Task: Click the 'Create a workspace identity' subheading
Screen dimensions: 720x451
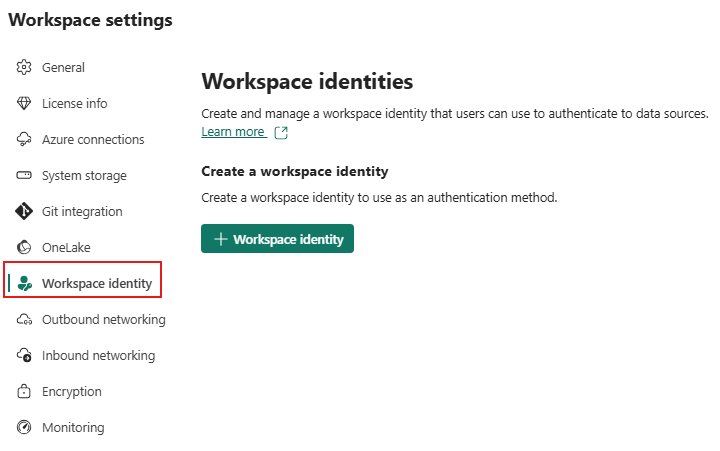Action: coord(295,171)
